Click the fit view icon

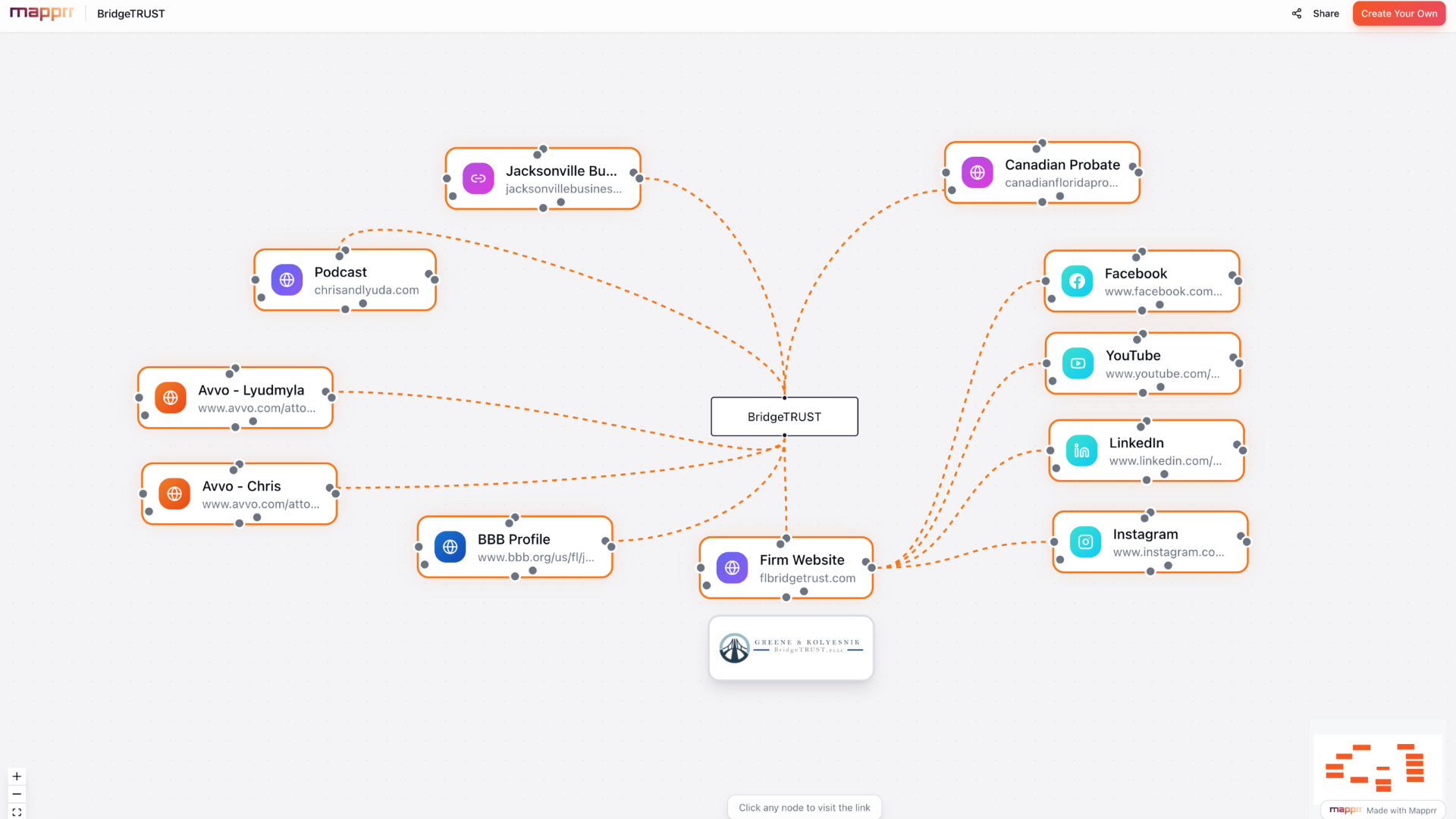click(x=17, y=811)
